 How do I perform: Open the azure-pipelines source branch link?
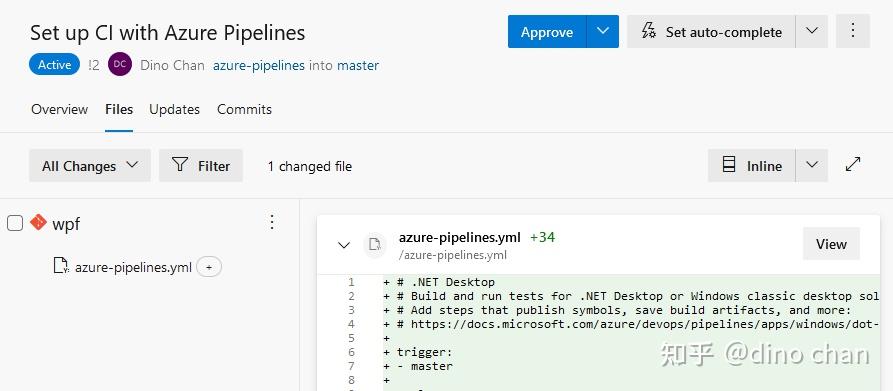259,65
